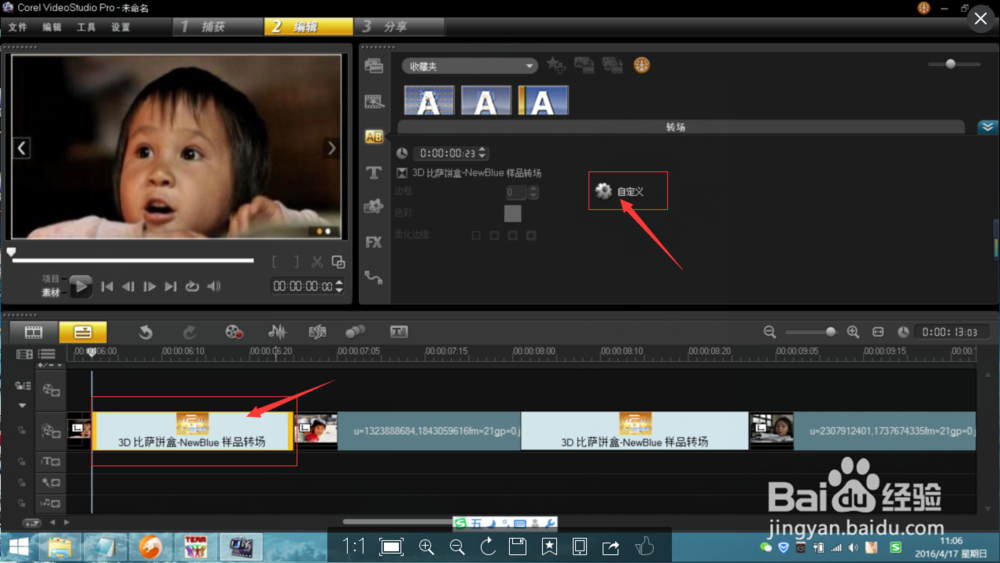Open the Instant Project panel icon
The height and width of the screenshot is (563, 1000).
(x=374, y=101)
